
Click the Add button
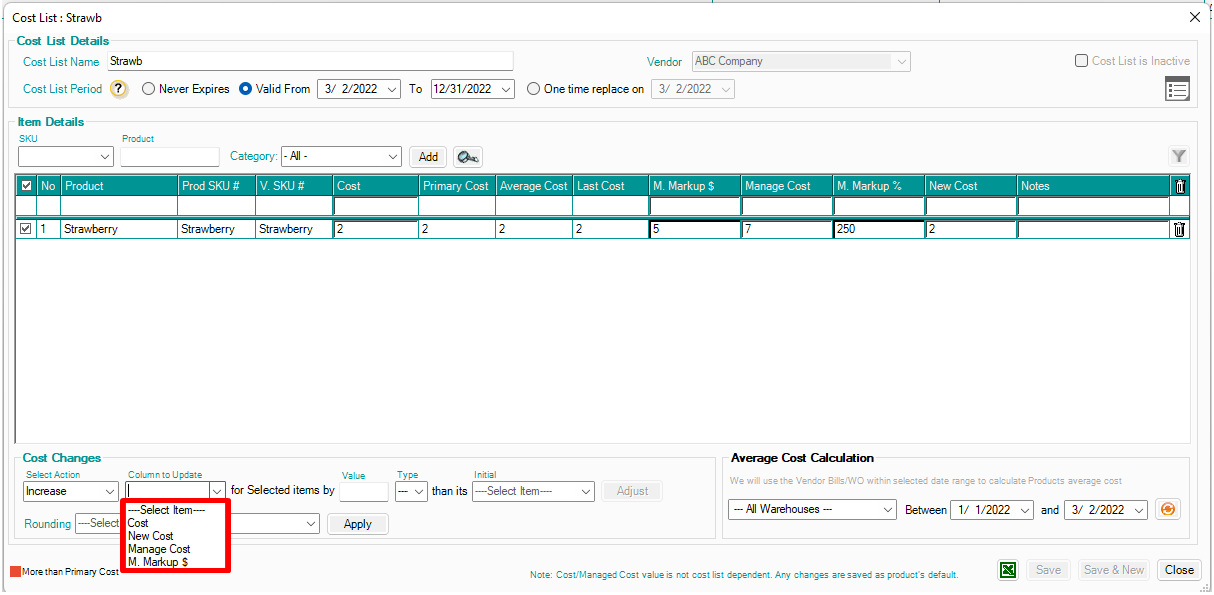pyautogui.click(x=428, y=157)
